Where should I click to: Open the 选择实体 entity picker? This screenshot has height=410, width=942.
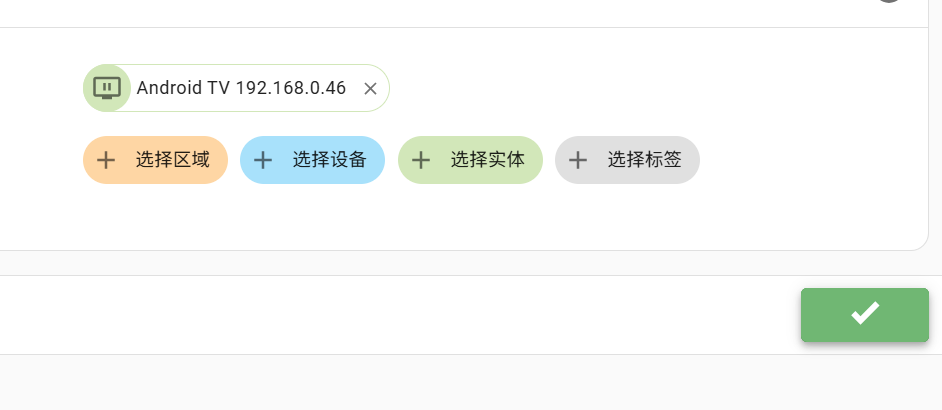pos(470,160)
